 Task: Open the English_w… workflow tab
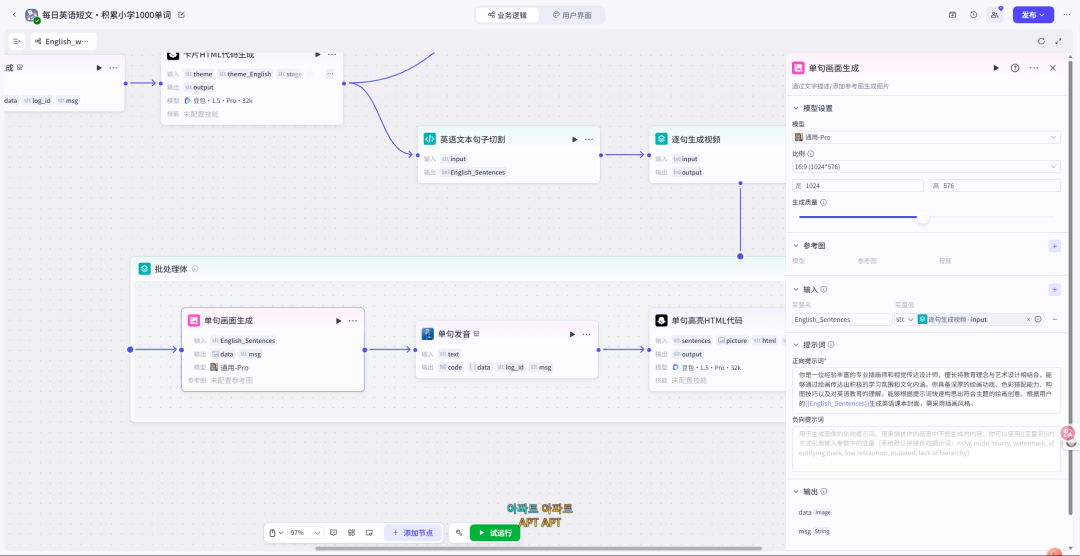tap(63, 41)
